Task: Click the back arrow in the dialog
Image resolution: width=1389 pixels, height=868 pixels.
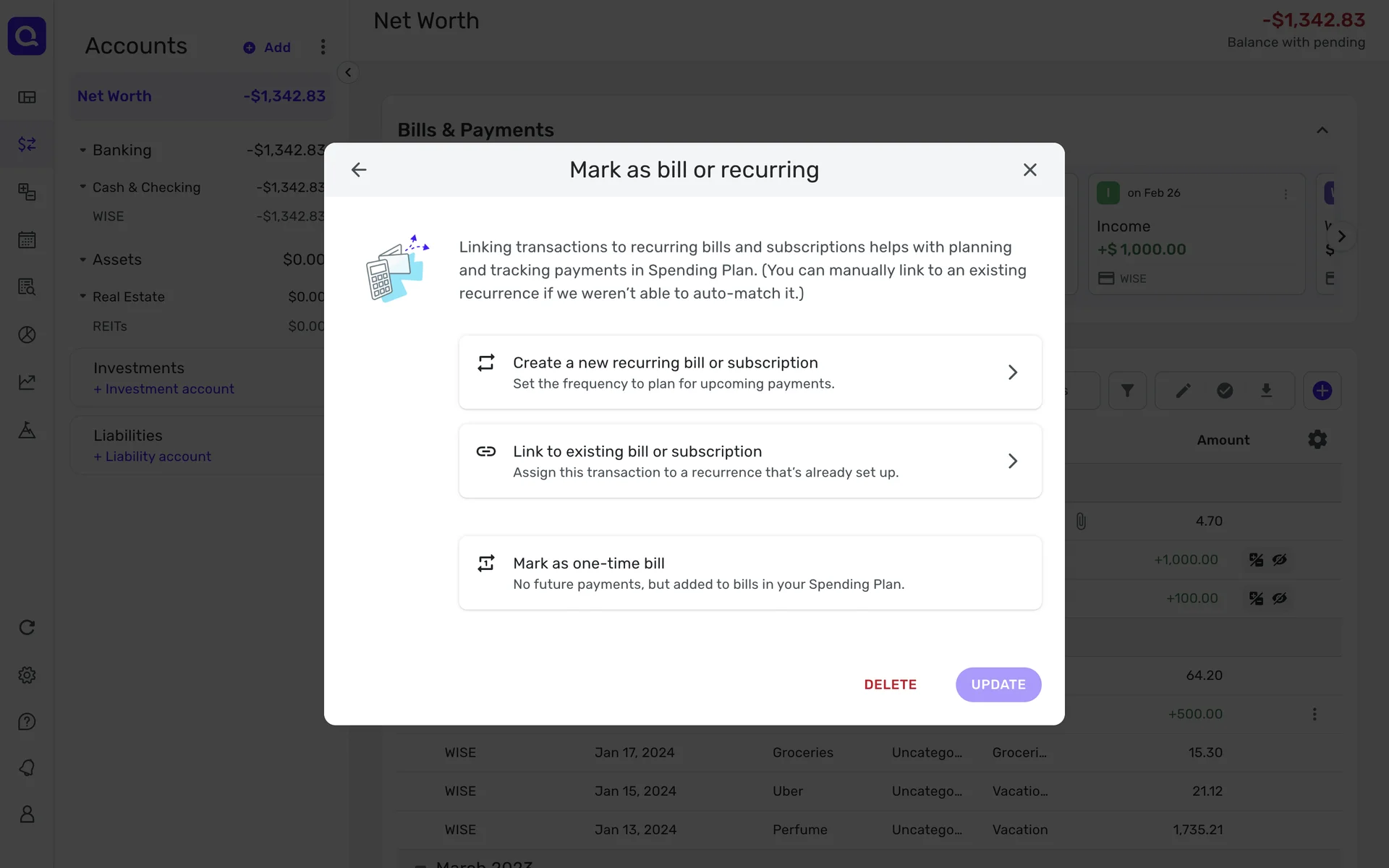Action: pyautogui.click(x=359, y=170)
